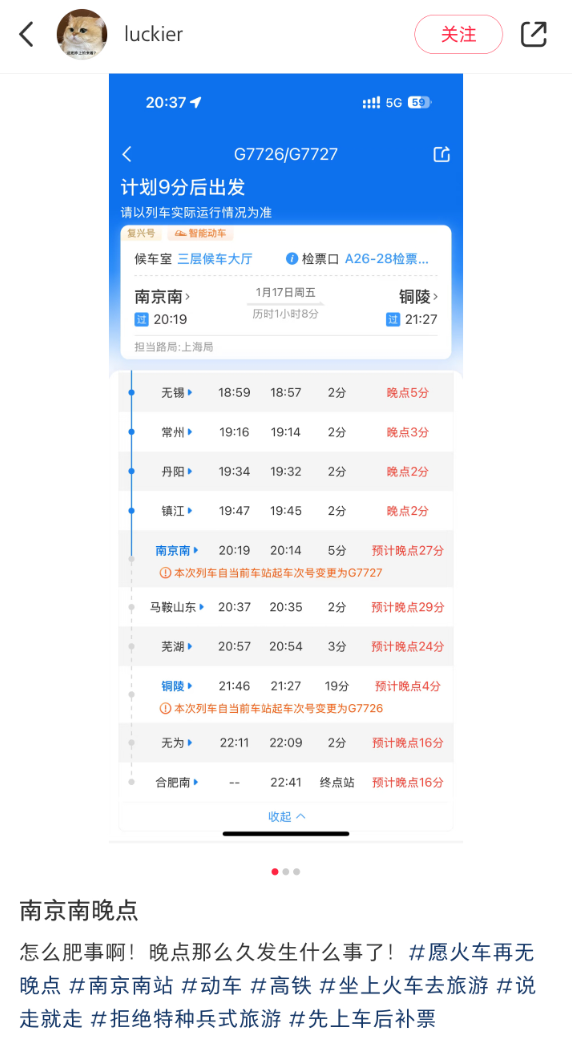The width and height of the screenshot is (572, 1047).
Task: Open 马鞍山东 station arrow in schedule
Action: coord(202,607)
